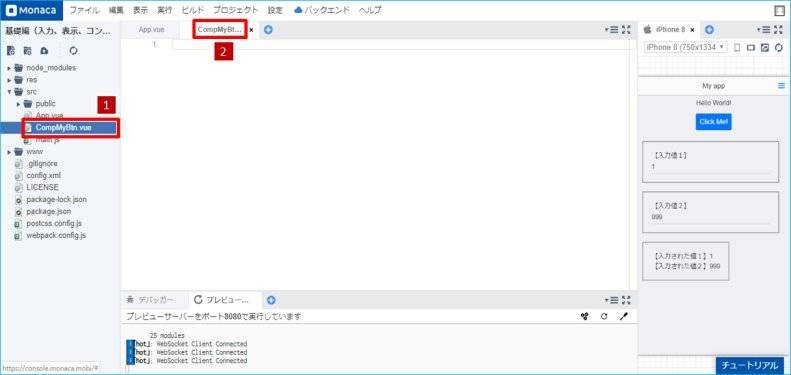Open the editor panel tab list menu
Viewport: 791px width, 375px height.
[611, 30]
